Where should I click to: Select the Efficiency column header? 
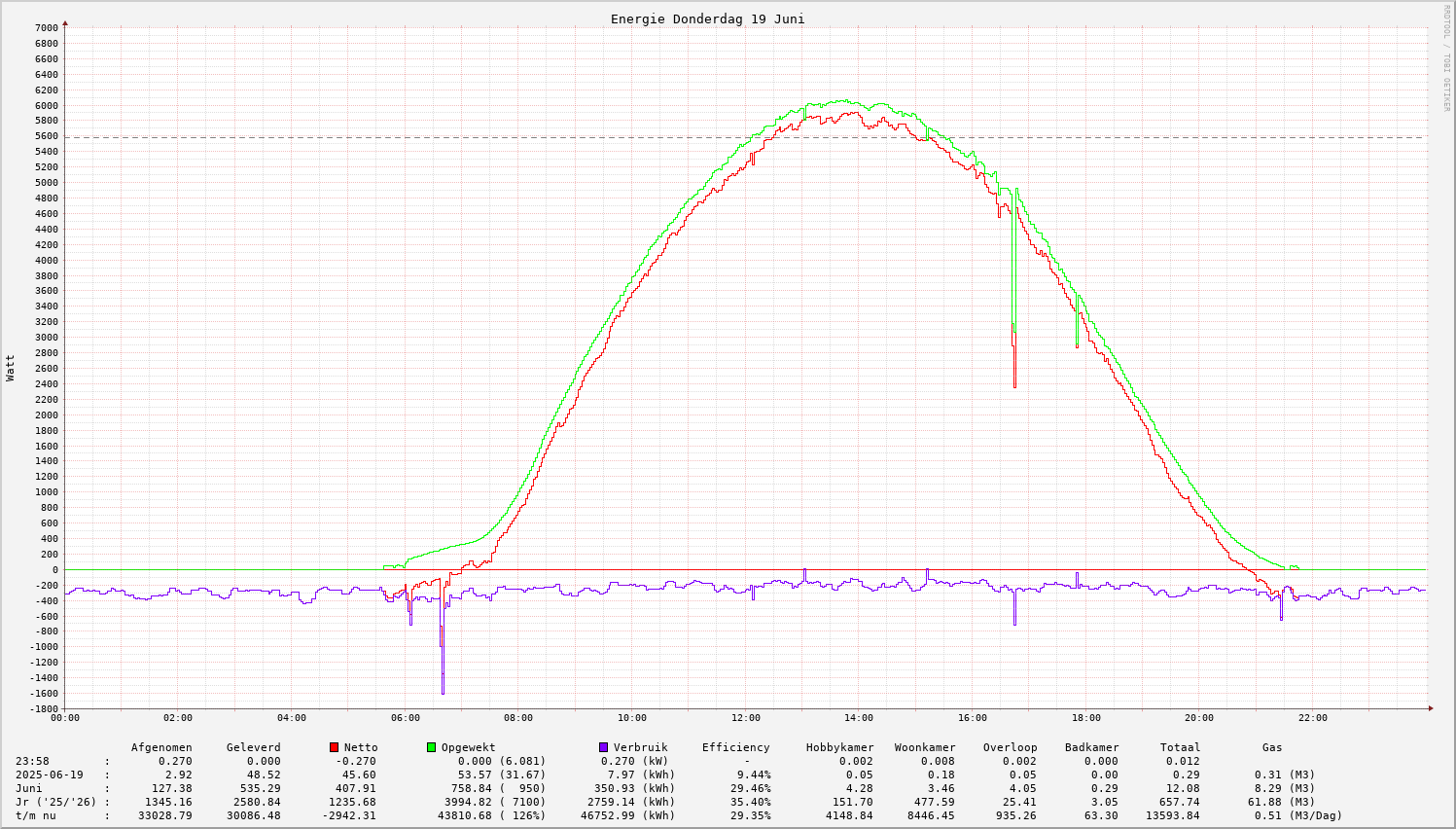pyautogui.click(x=735, y=747)
